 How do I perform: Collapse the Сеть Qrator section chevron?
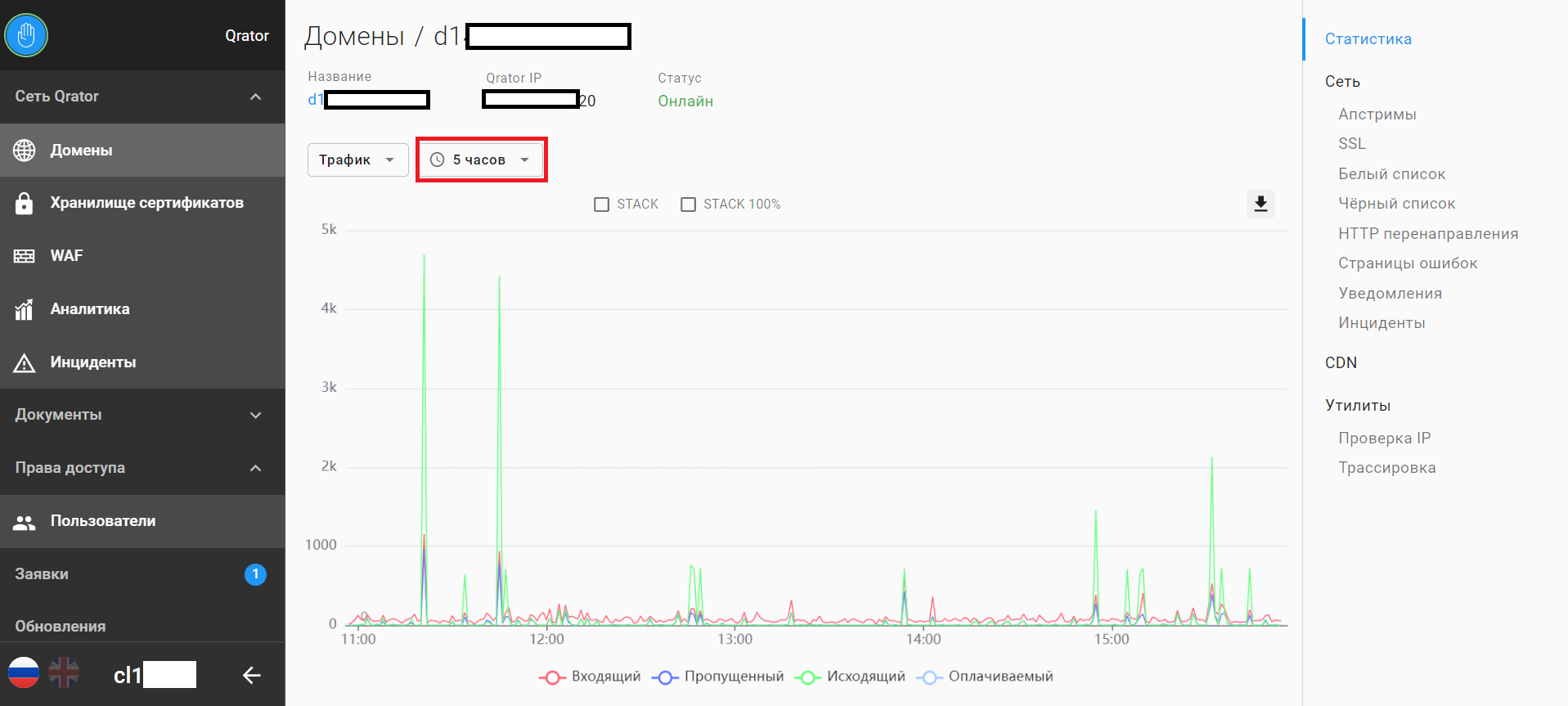coord(255,97)
